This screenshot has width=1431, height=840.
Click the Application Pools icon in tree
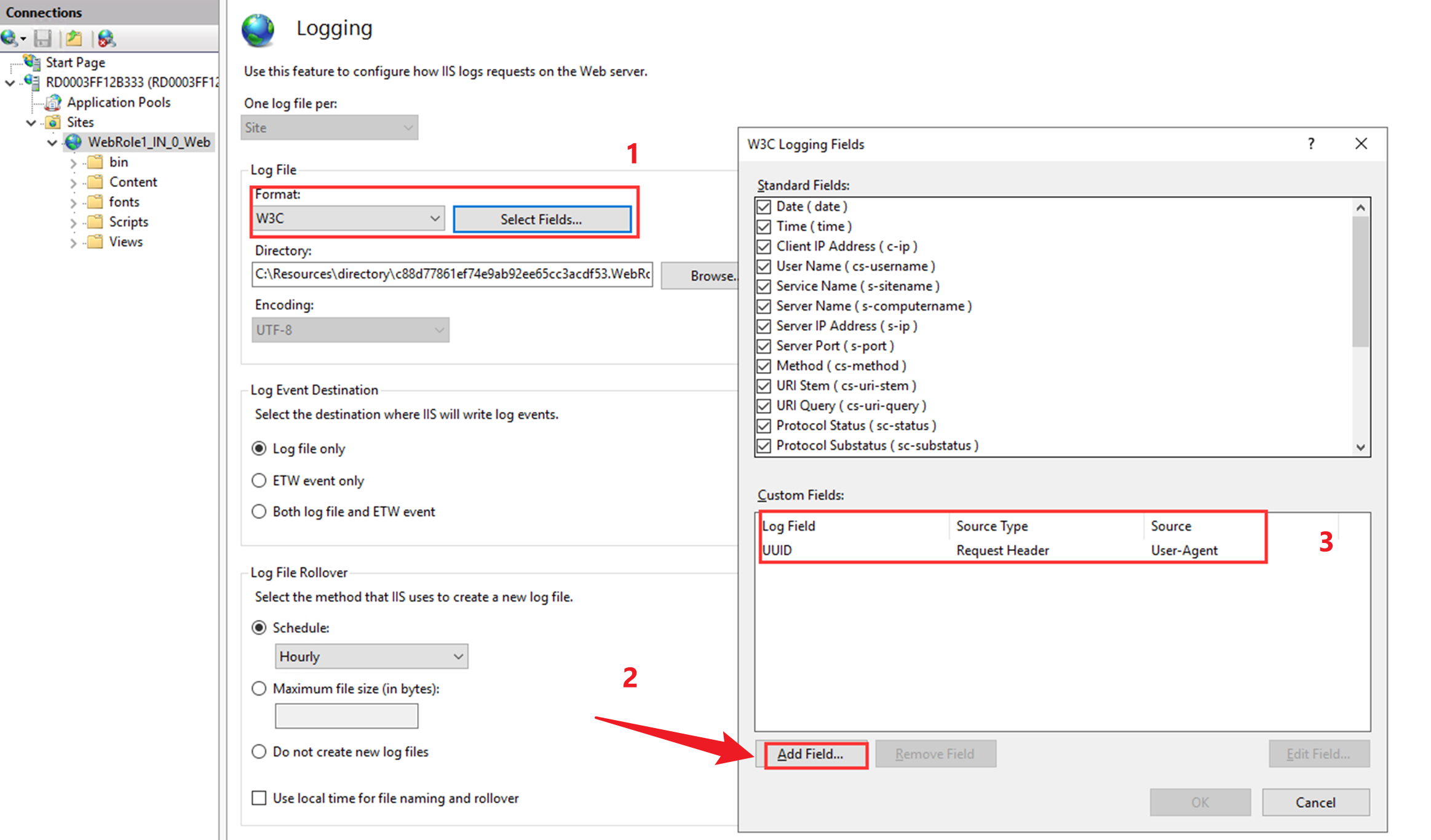tap(54, 102)
